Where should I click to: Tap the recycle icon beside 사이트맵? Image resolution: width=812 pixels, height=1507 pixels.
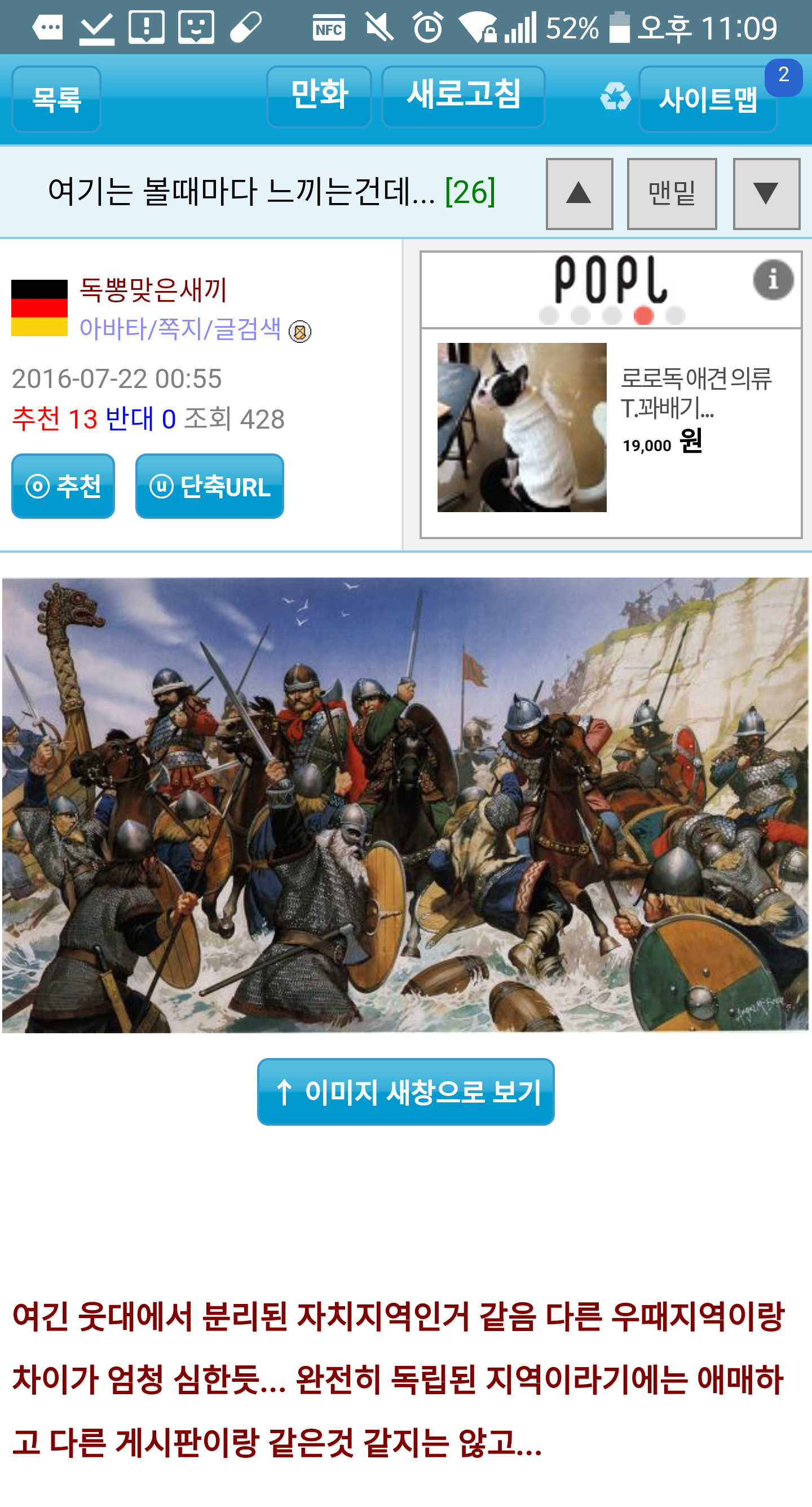pos(615,96)
